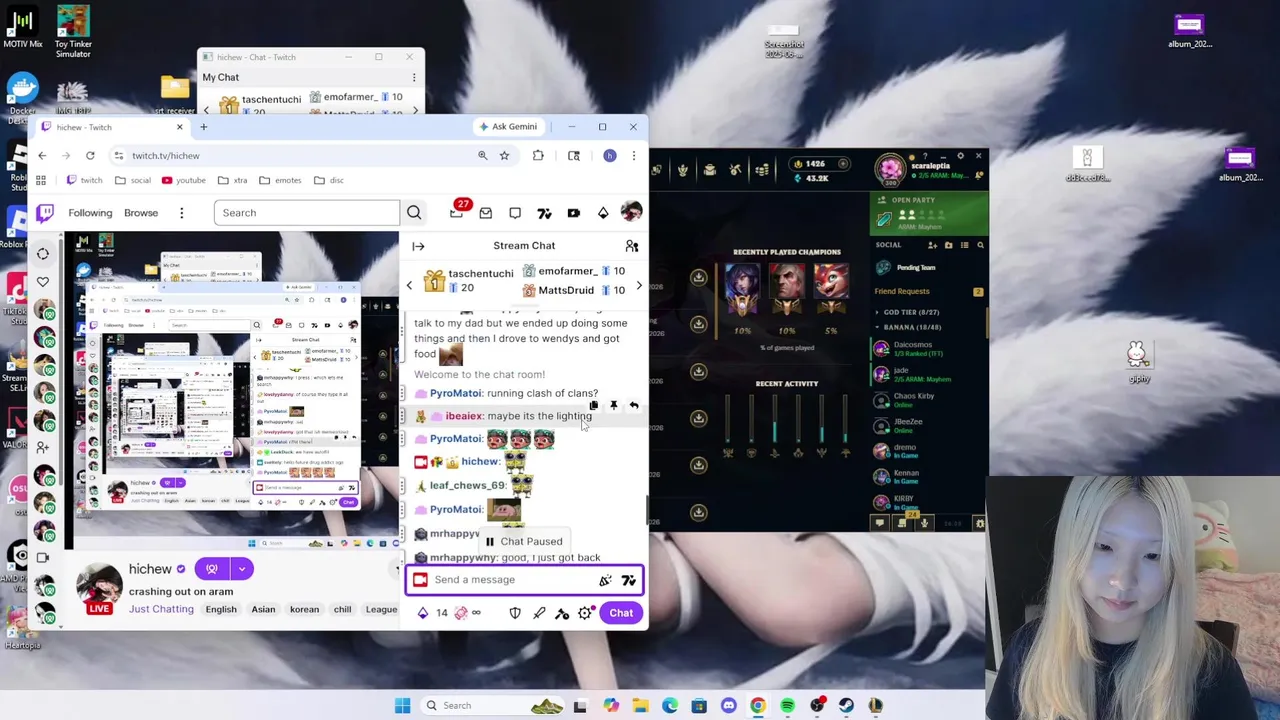The width and height of the screenshot is (1280, 720).
Task: Open a new browser tab
Action: coord(203,127)
